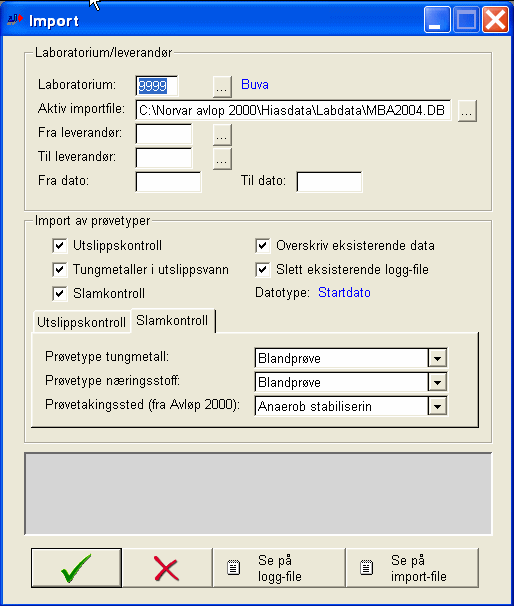This screenshot has width=514, height=606.
Task: Disable Overskriv eksisterende data option
Action: [x=262, y=246]
